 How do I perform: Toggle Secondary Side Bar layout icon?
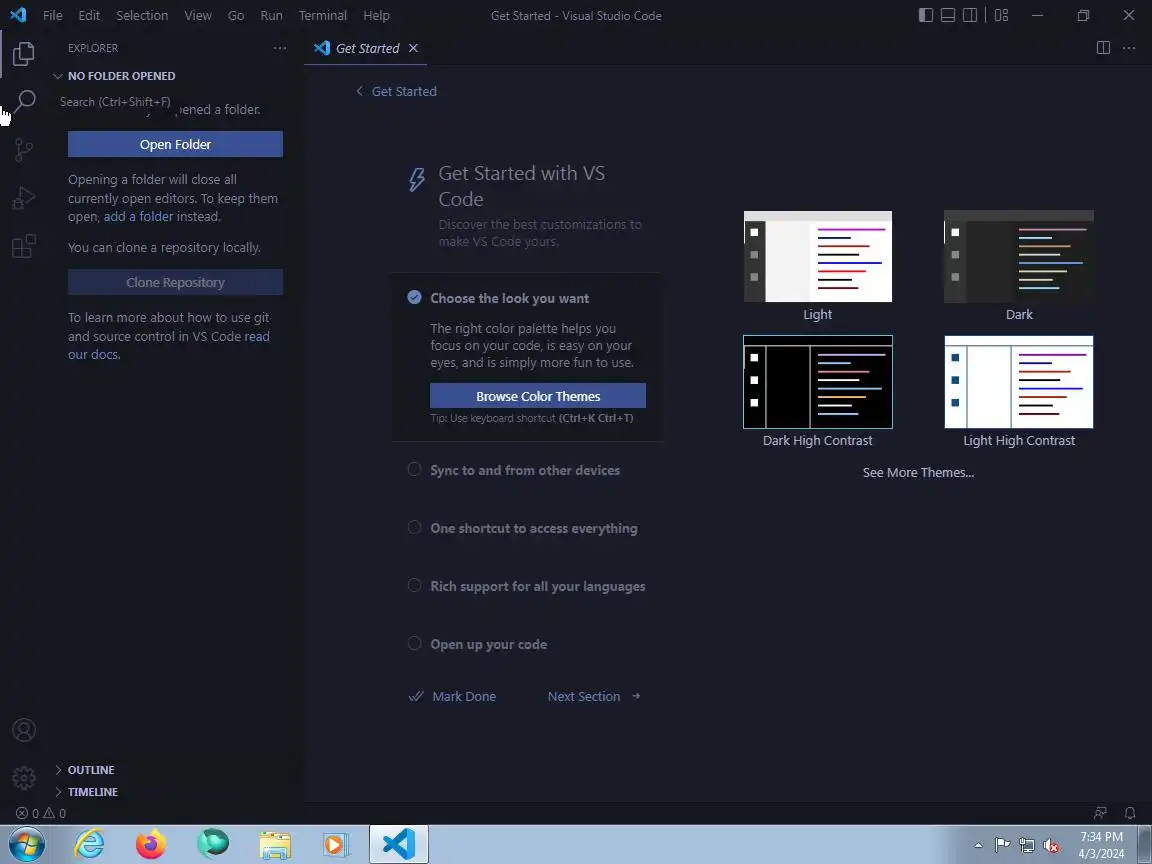(970, 15)
